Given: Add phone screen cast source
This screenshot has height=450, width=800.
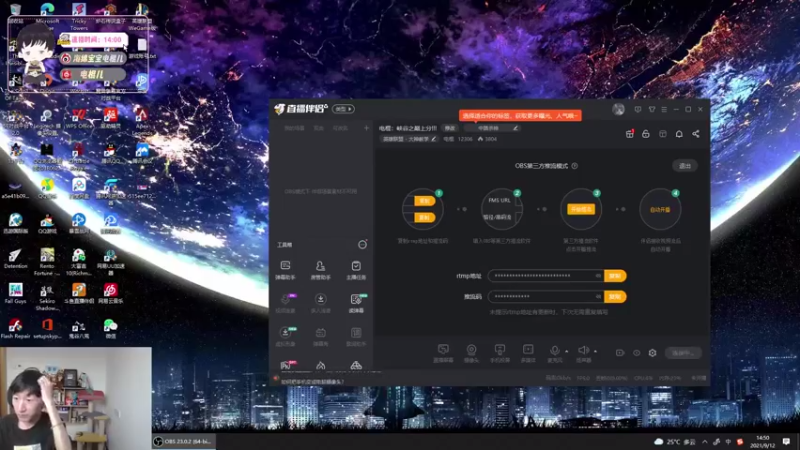Looking at the screenshot, I should (x=500, y=353).
